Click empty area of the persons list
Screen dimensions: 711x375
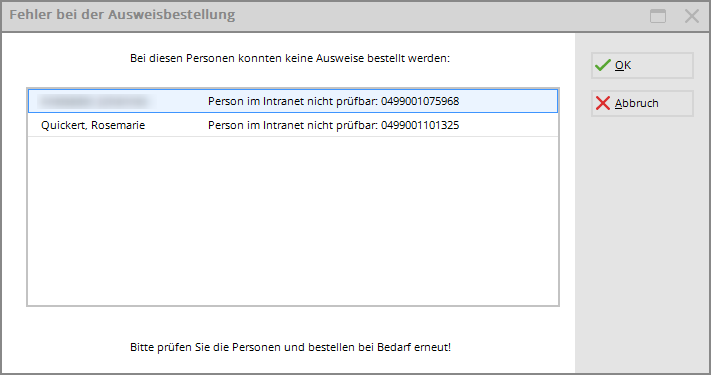[x=293, y=221]
